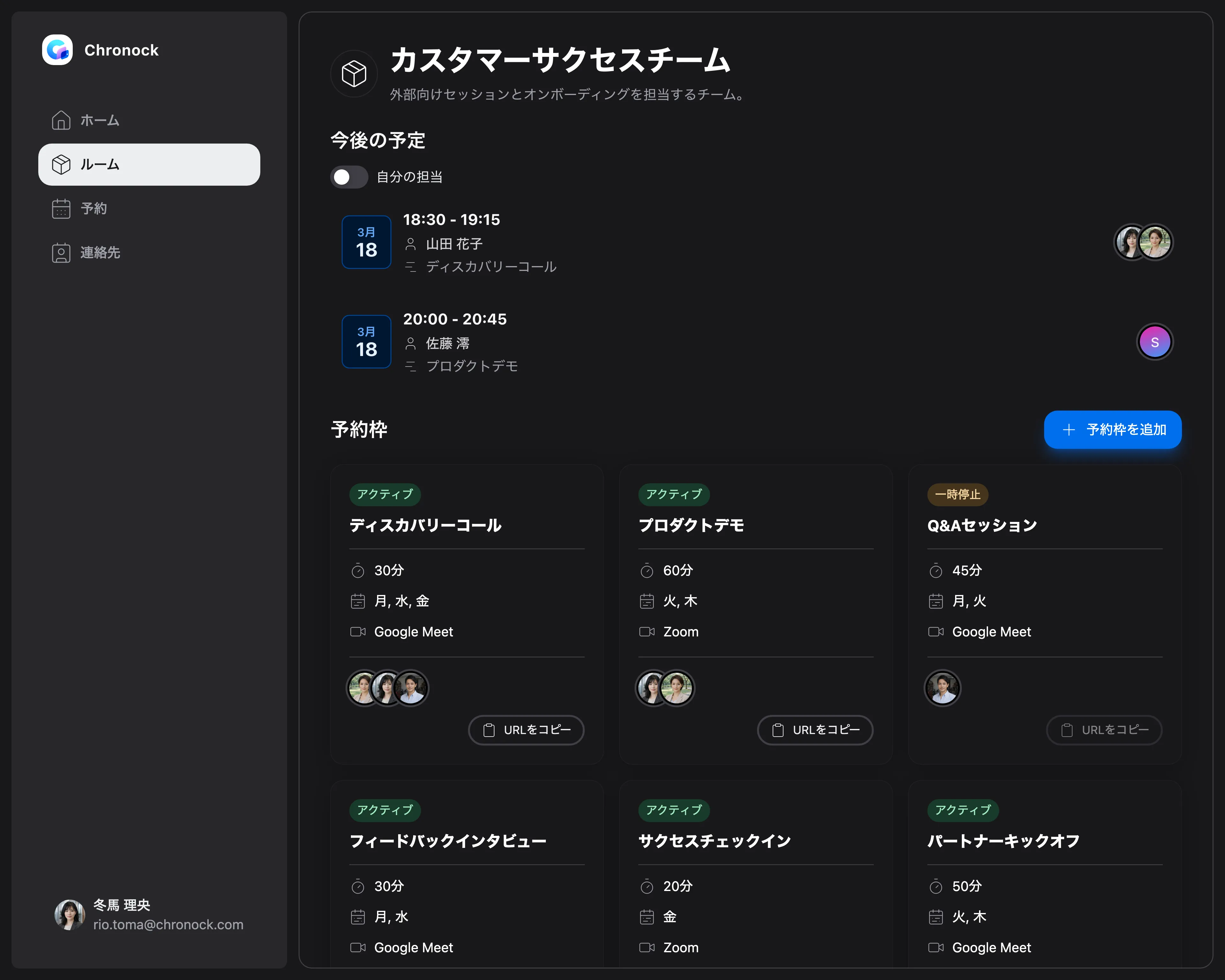Click the person icon next to 山田 花子
This screenshot has height=980, width=1225.
click(411, 243)
